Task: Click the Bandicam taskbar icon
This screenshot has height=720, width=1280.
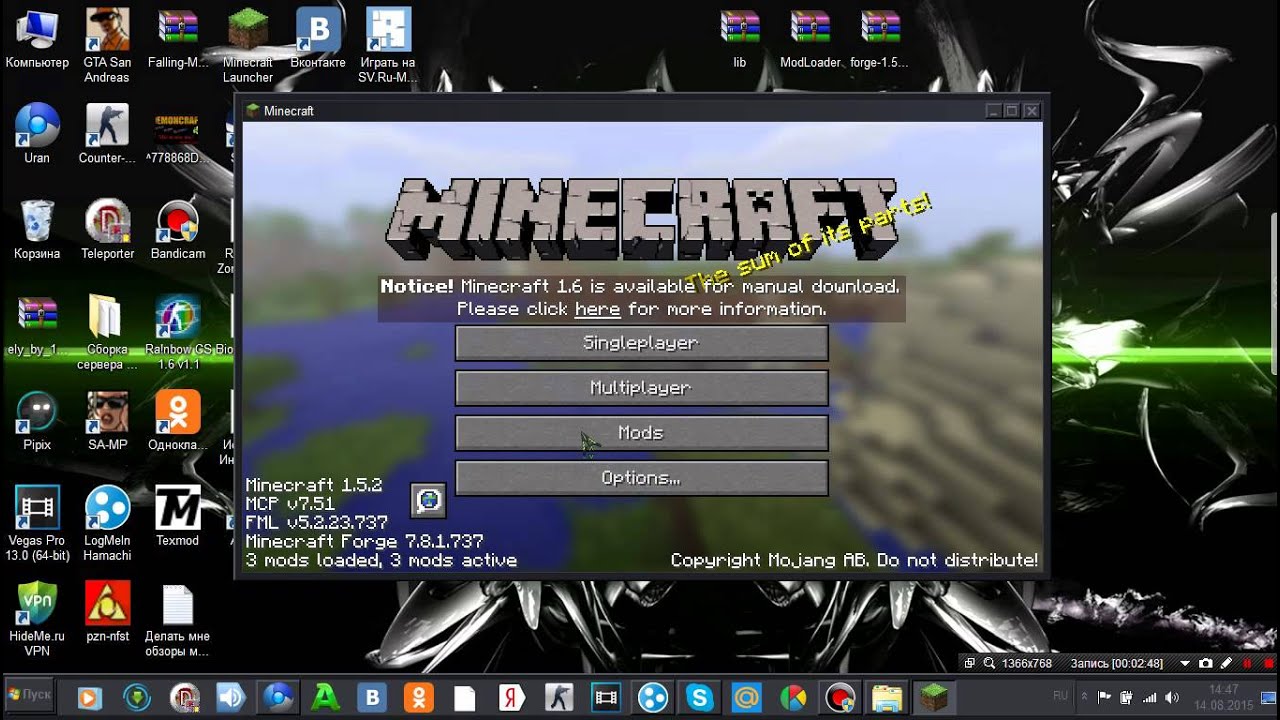Action: click(x=839, y=696)
